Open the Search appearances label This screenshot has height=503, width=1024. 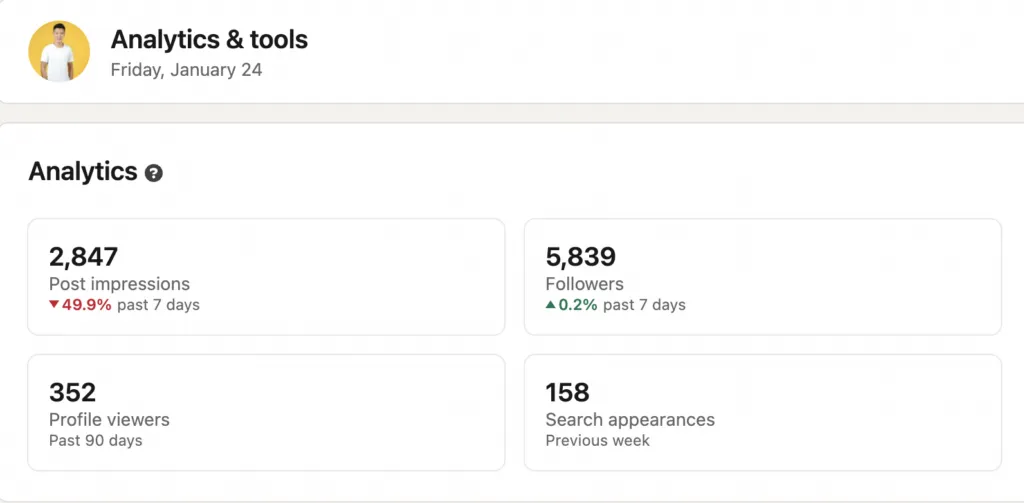[x=630, y=420]
